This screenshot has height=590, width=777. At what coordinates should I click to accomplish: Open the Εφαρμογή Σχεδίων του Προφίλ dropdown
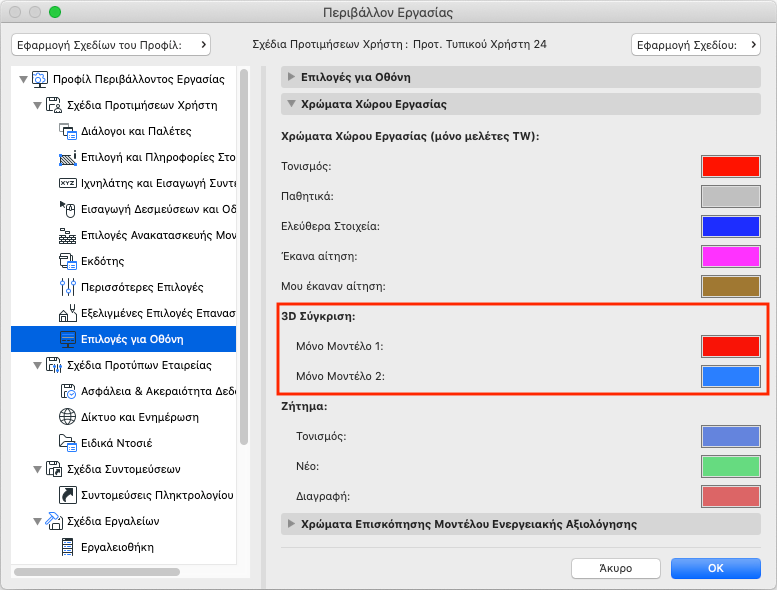coord(111,45)
